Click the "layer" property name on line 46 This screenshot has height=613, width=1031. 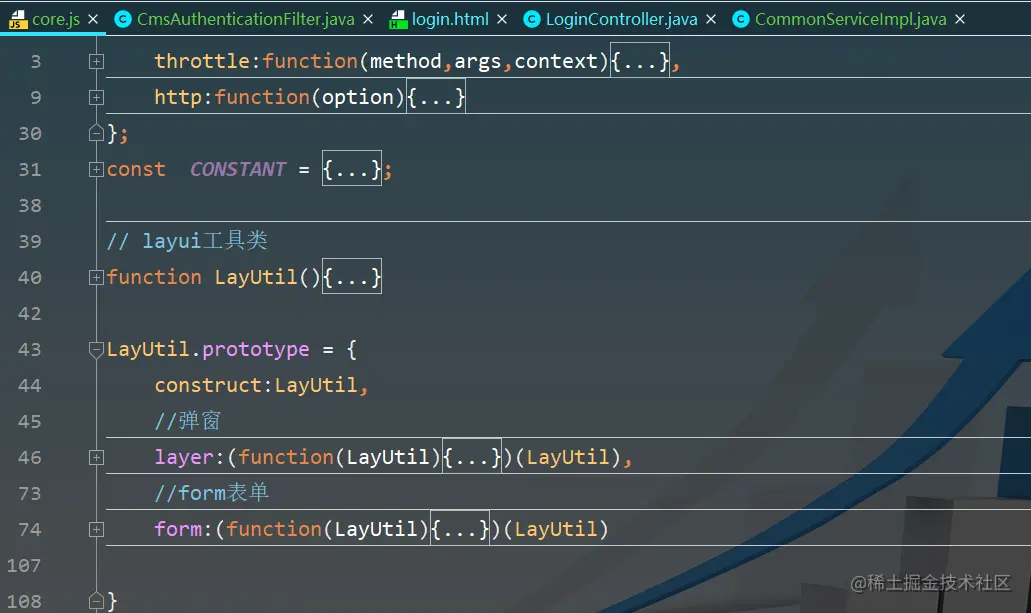pyautogui.click(x=184, y=456)
